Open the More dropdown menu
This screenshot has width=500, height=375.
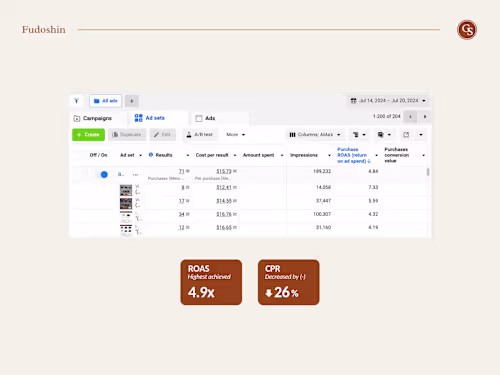tap(236, 135)
